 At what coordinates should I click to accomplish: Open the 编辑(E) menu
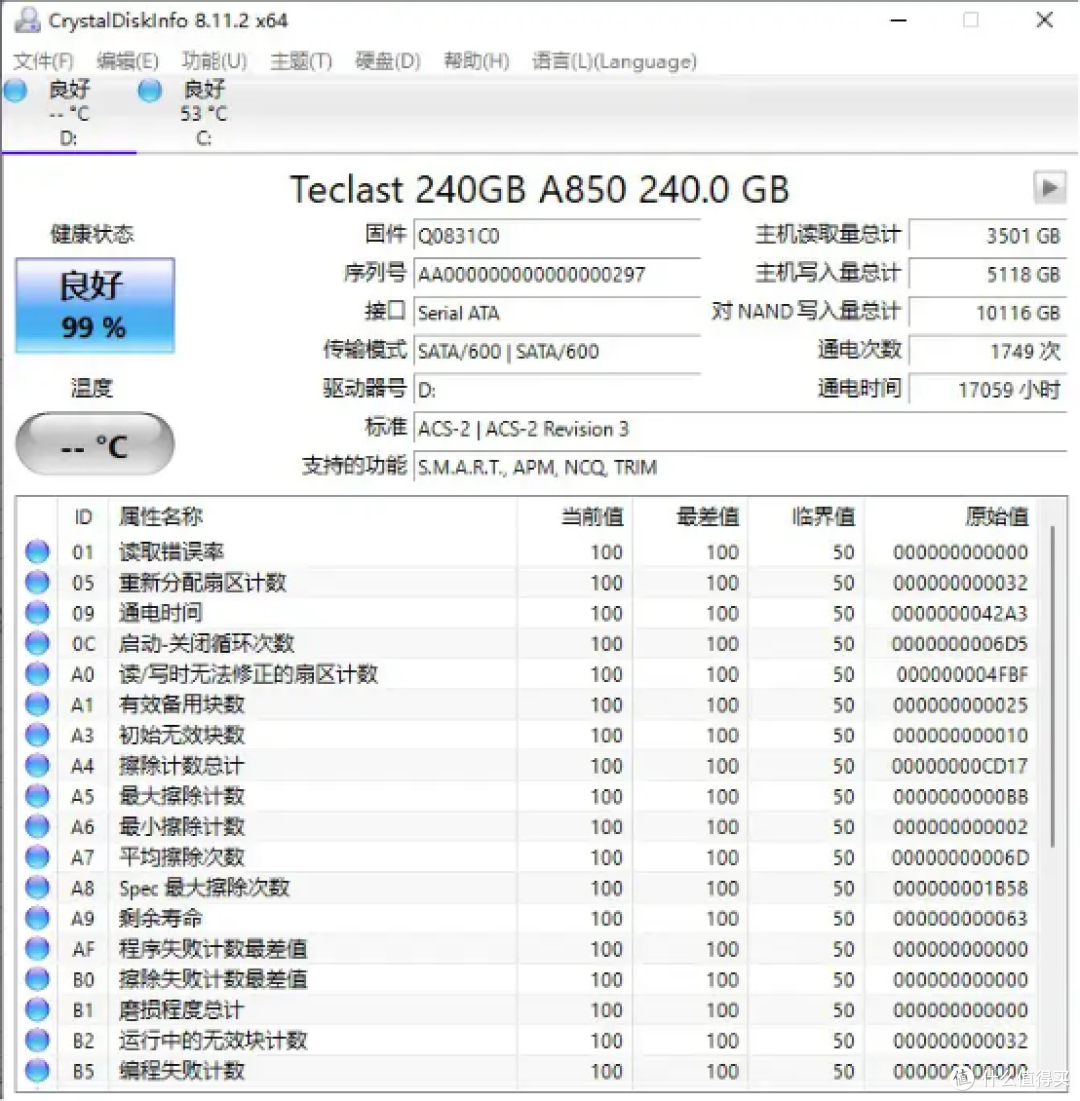[x=128, y=61]
